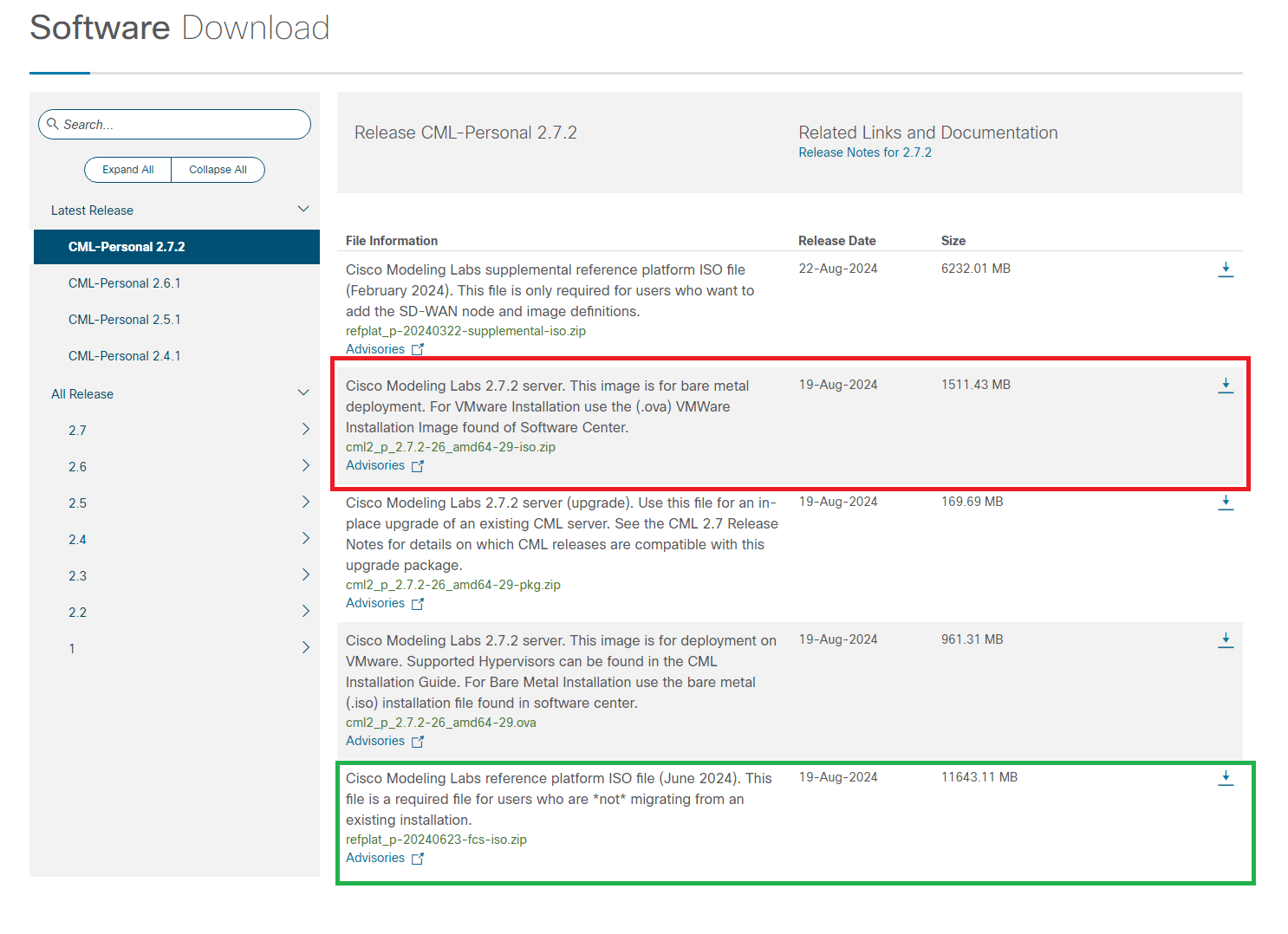This screenshot has width=1288, height=934.
Task: Click the Size column header
Action: tap(953, 241)
